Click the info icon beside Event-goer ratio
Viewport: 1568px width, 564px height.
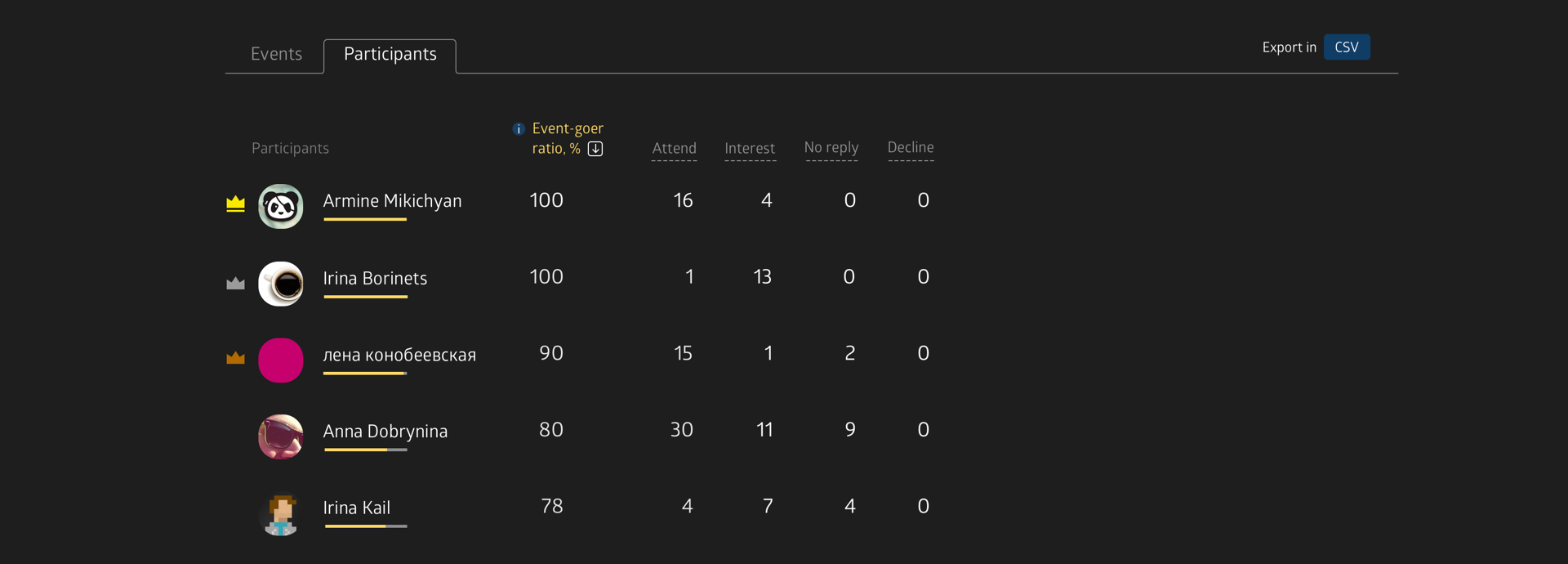pos(518,129)
